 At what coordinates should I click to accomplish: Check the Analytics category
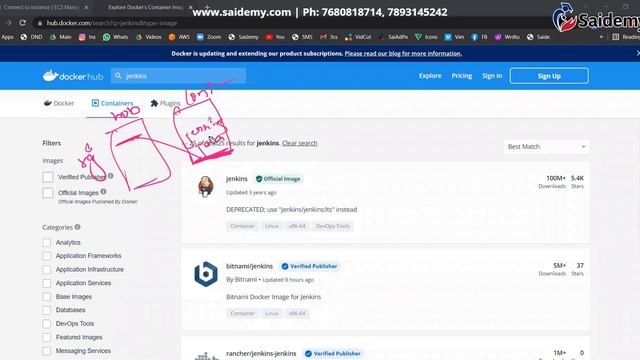click(47, 242)
